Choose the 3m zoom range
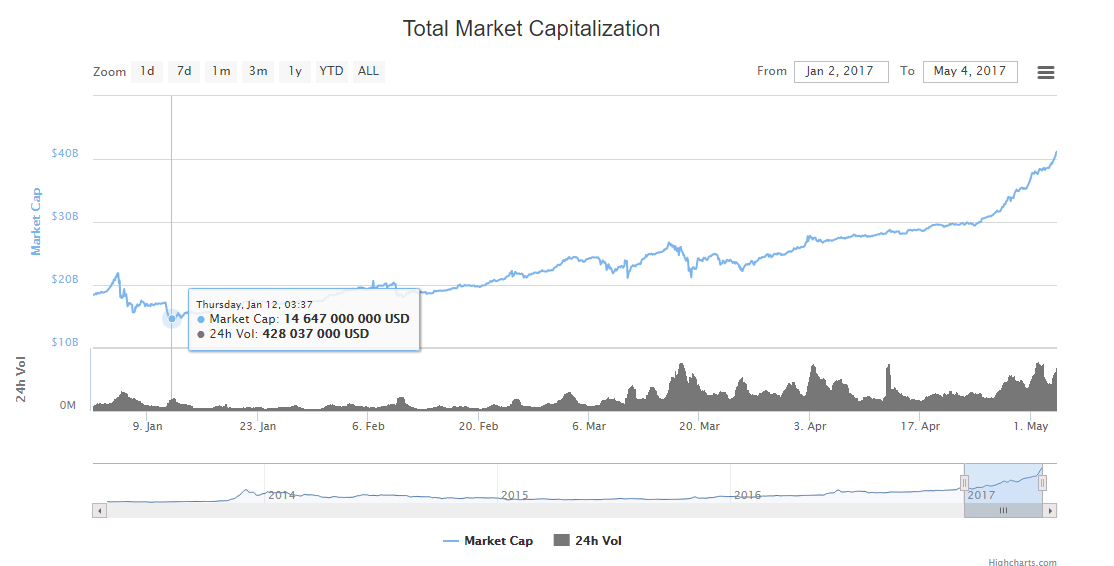The width and height of the screenshot is (1114, 566). [258, 71]
